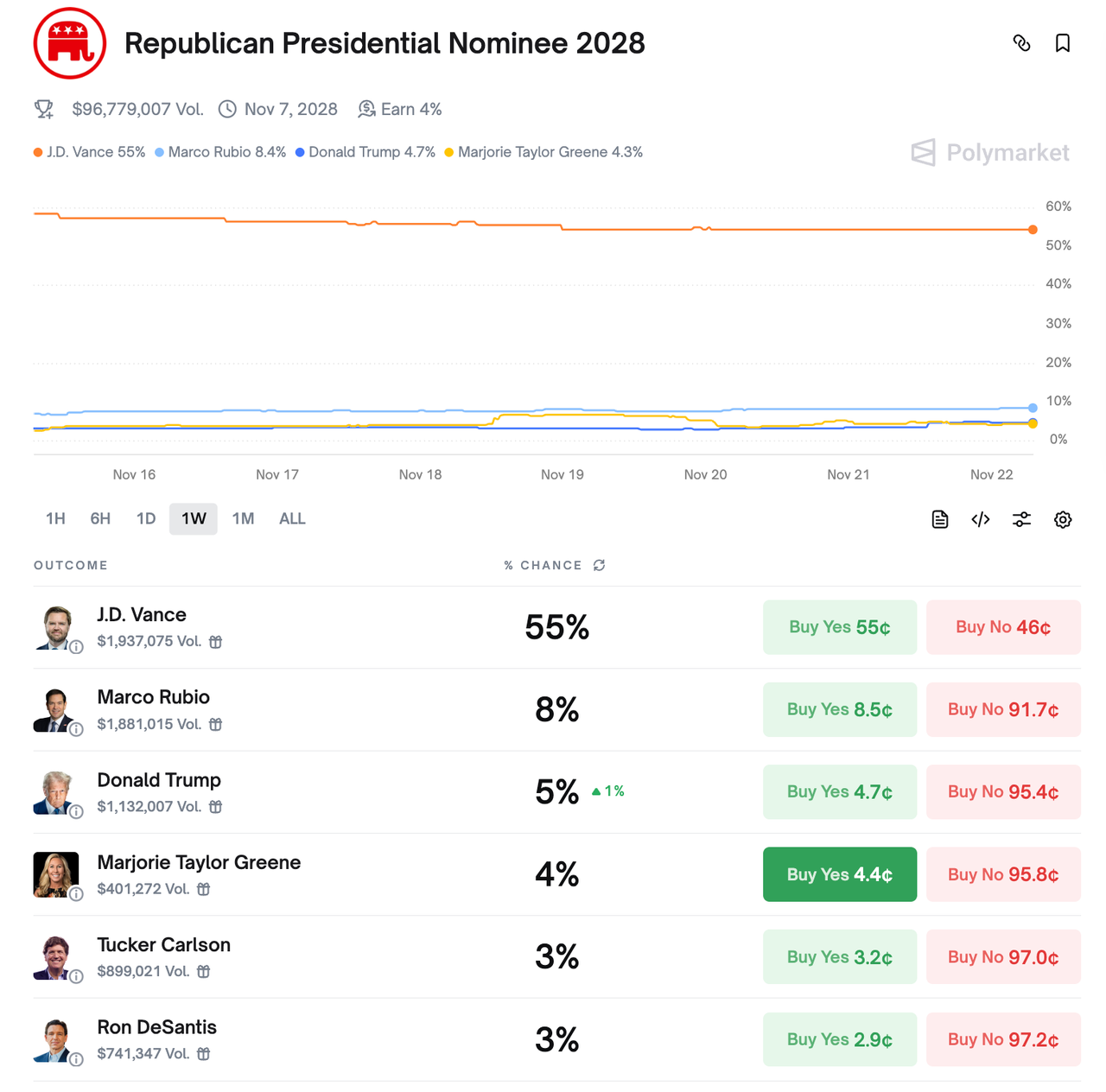Screen dimensions: 1106x1092
Task: Open the chart filter sliders icon
Action: tap(1021, 519)
